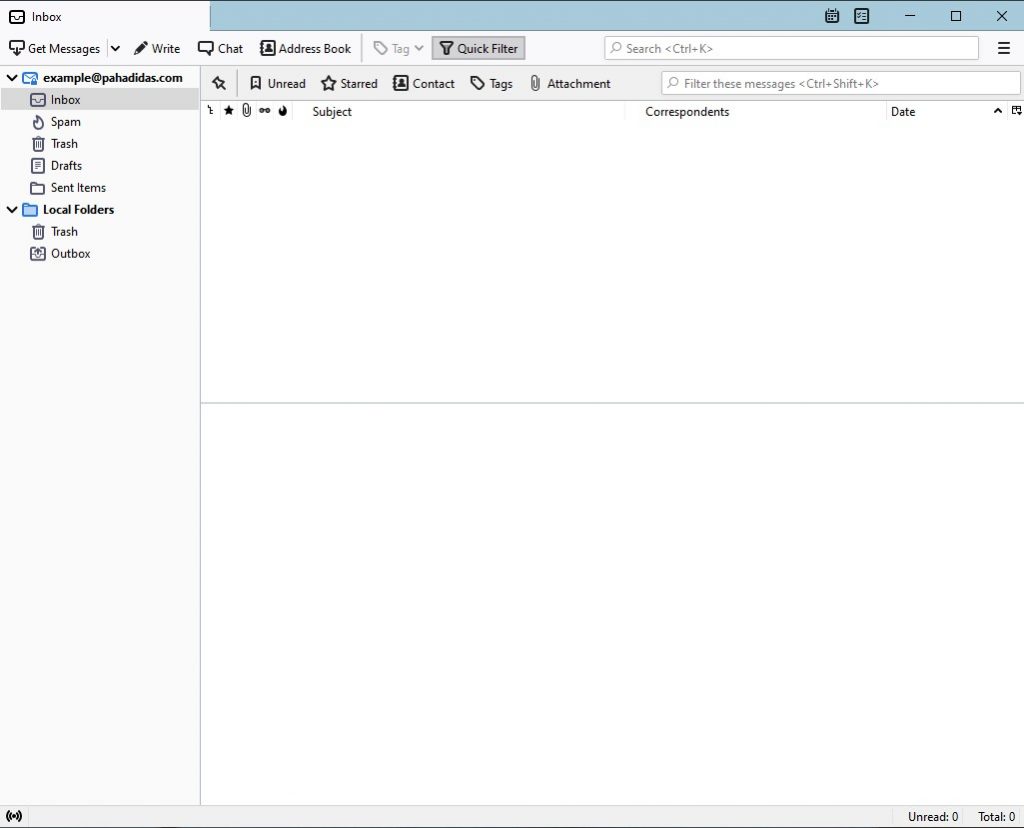Click the Write button
This screenshot has height=828, width=1024.
pos(157,48)
